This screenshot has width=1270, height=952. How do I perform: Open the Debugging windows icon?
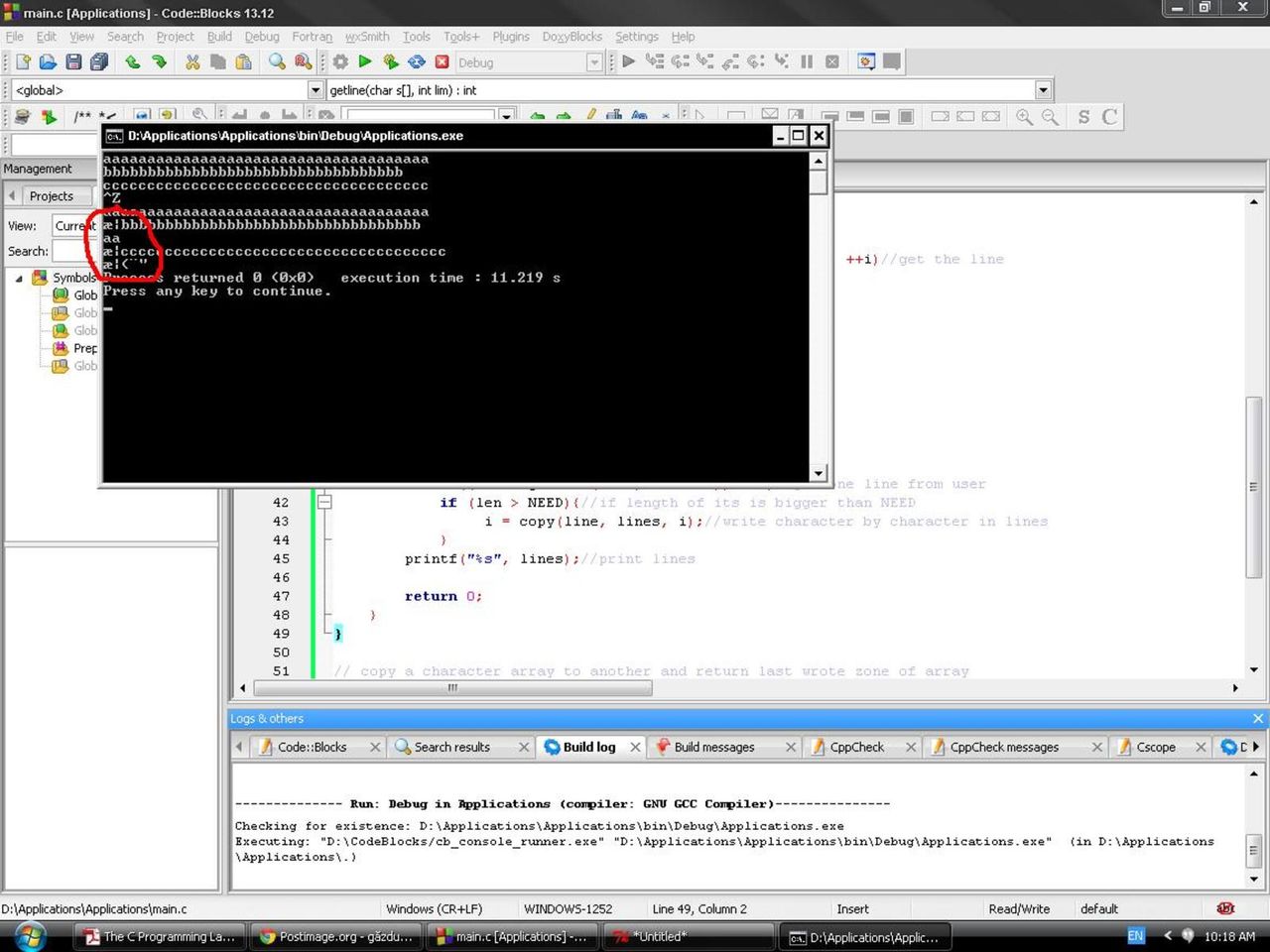pyautogui.click(x=866, y=61)
